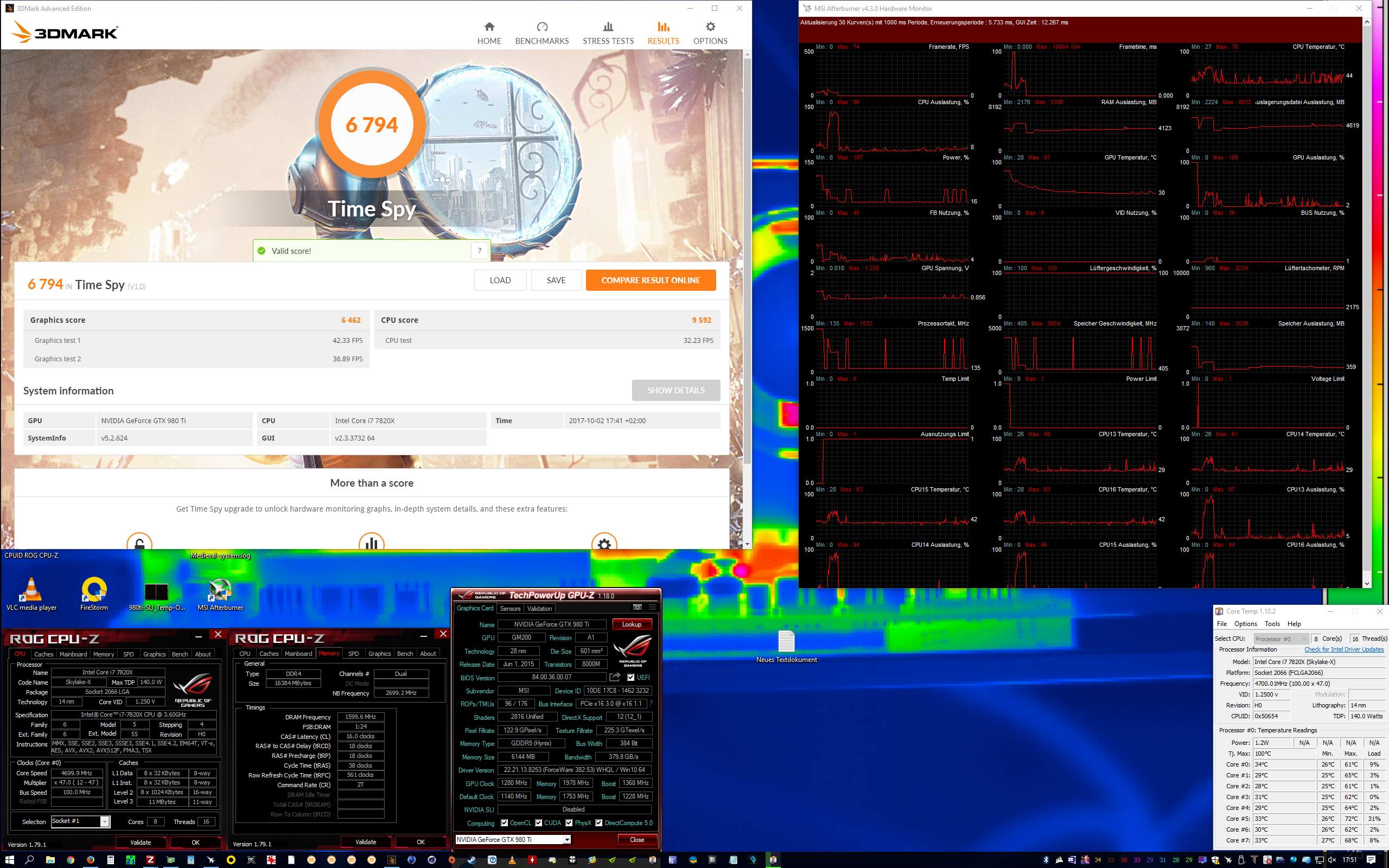Open taskbar Search magnifier

coord(30,860)
